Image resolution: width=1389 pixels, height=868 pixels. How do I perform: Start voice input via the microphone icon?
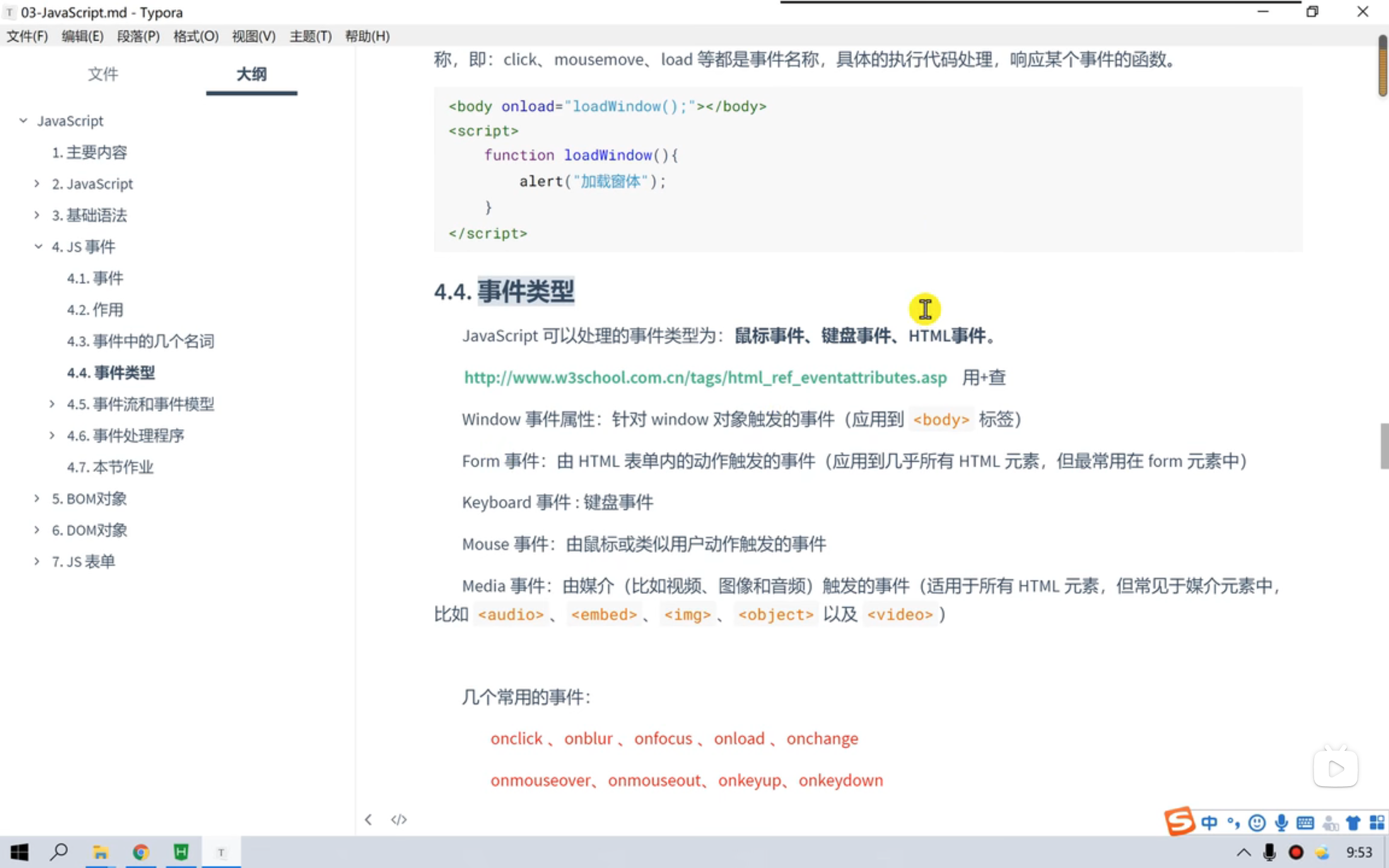1282,821
